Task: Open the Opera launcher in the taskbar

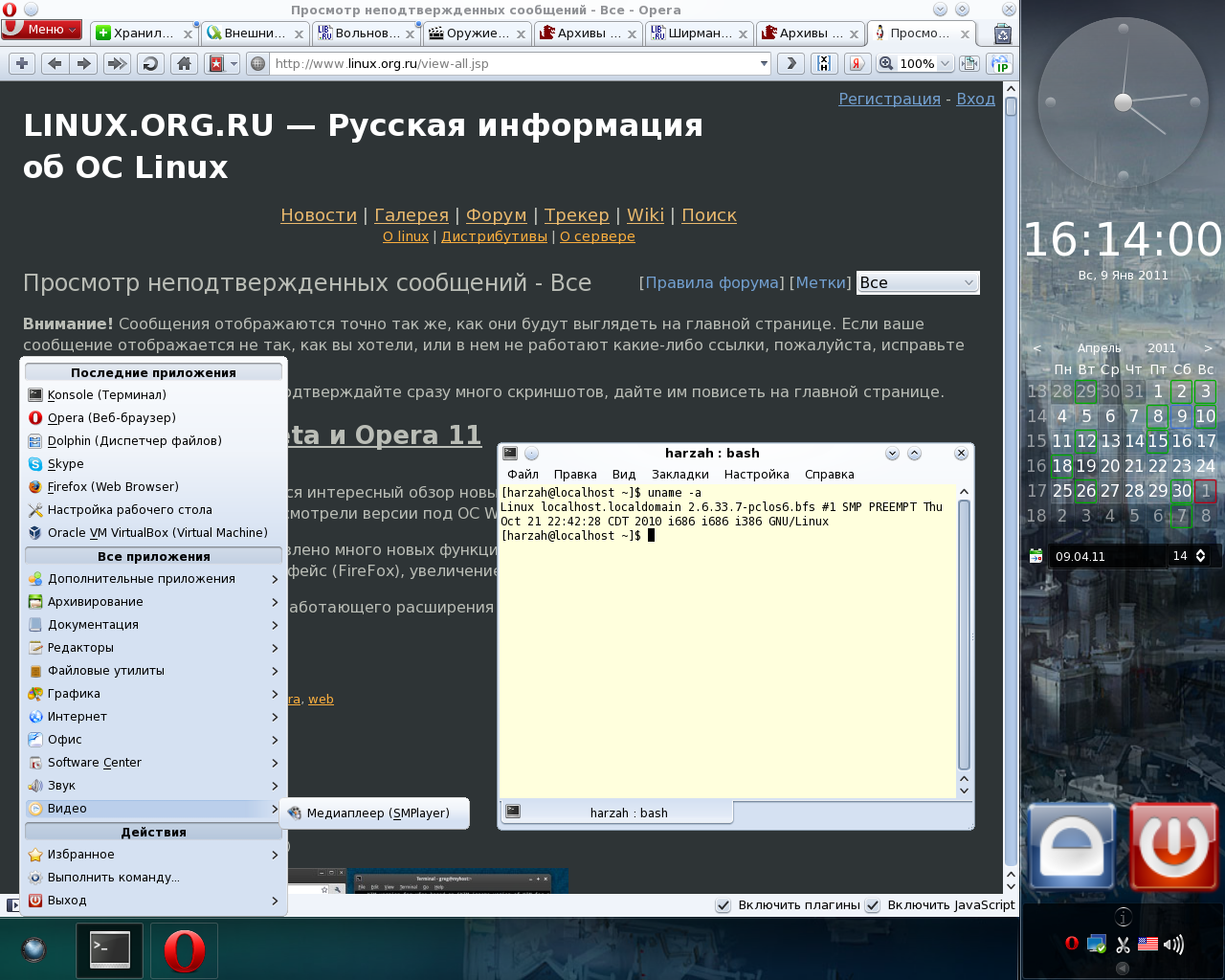Action: coord(184,950)
